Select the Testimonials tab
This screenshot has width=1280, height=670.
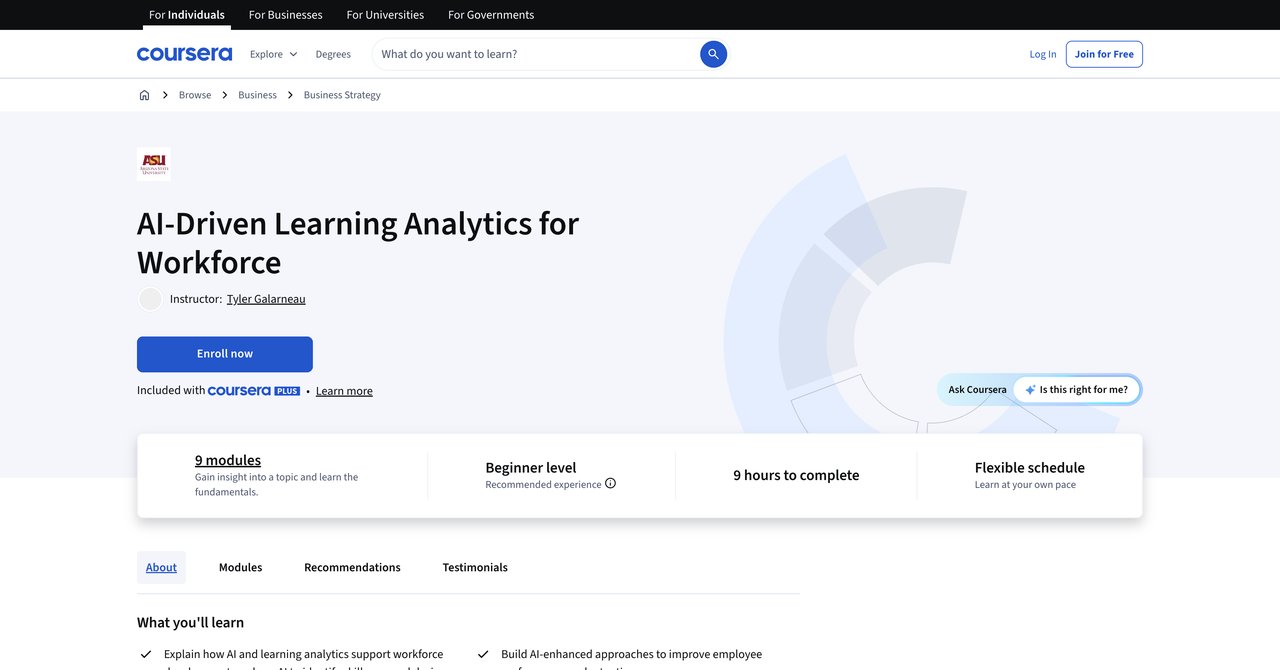475,567
